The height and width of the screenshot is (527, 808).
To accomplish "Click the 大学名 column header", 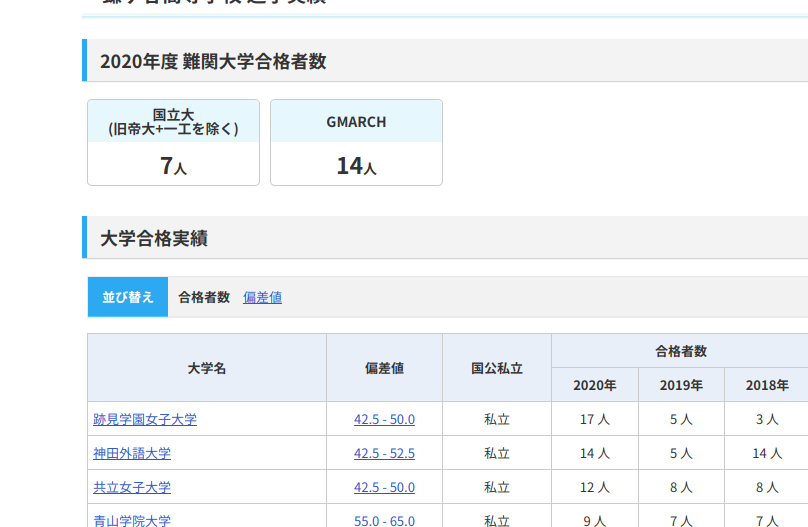I will coord(207,368).
